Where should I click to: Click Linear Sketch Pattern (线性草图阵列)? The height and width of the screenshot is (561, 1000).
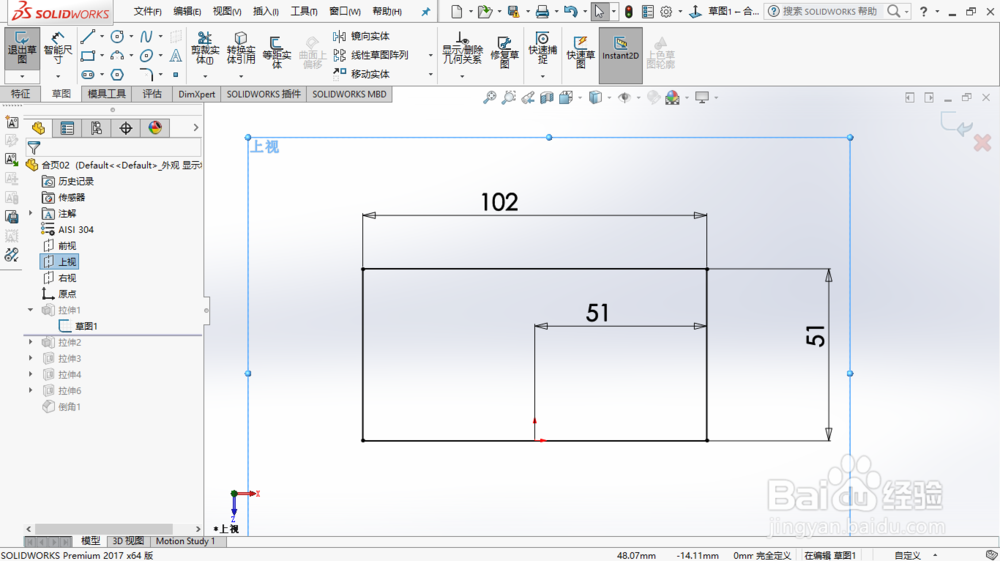(x=371, y=55)
